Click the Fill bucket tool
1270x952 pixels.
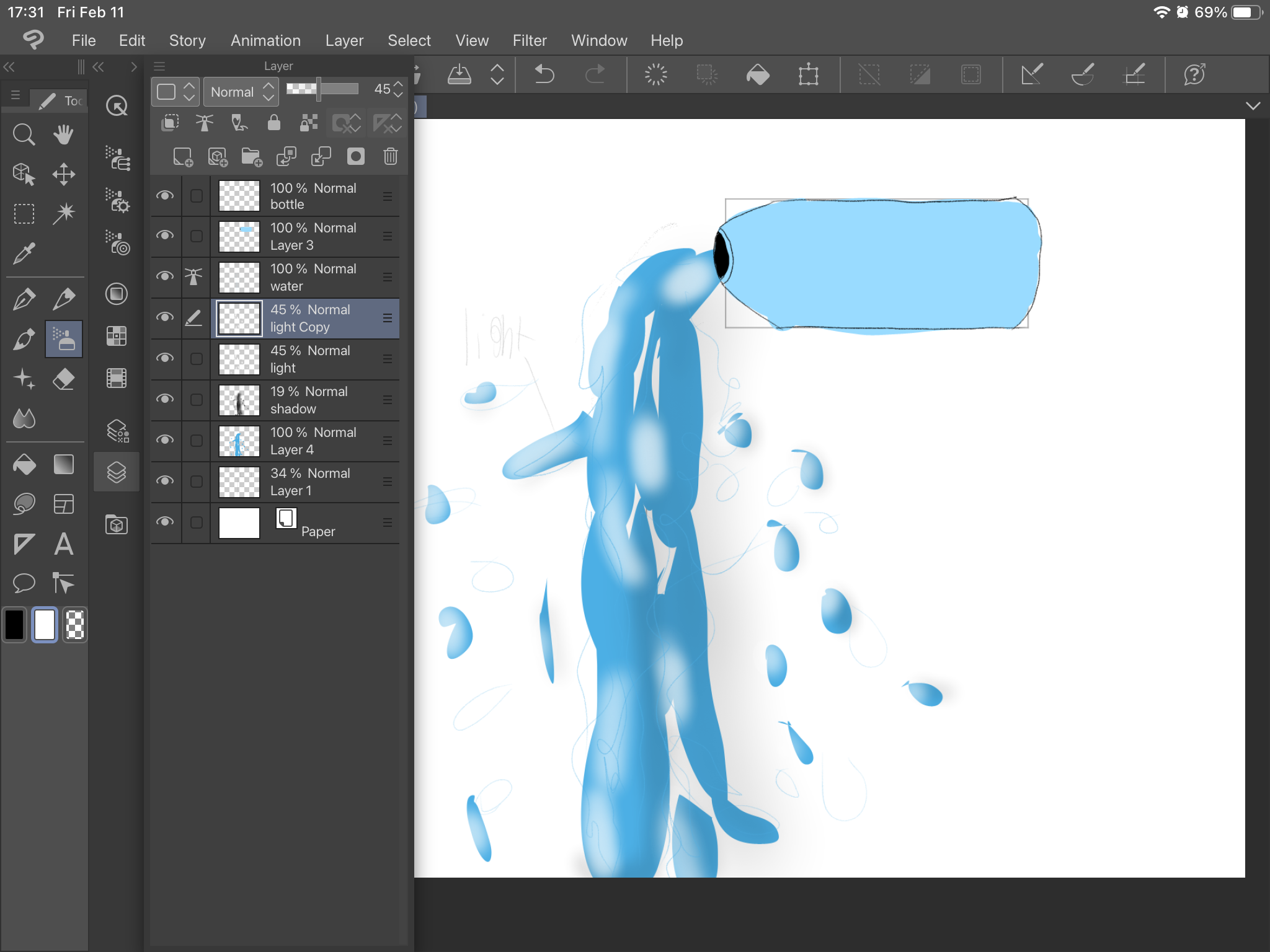point(24,464)
